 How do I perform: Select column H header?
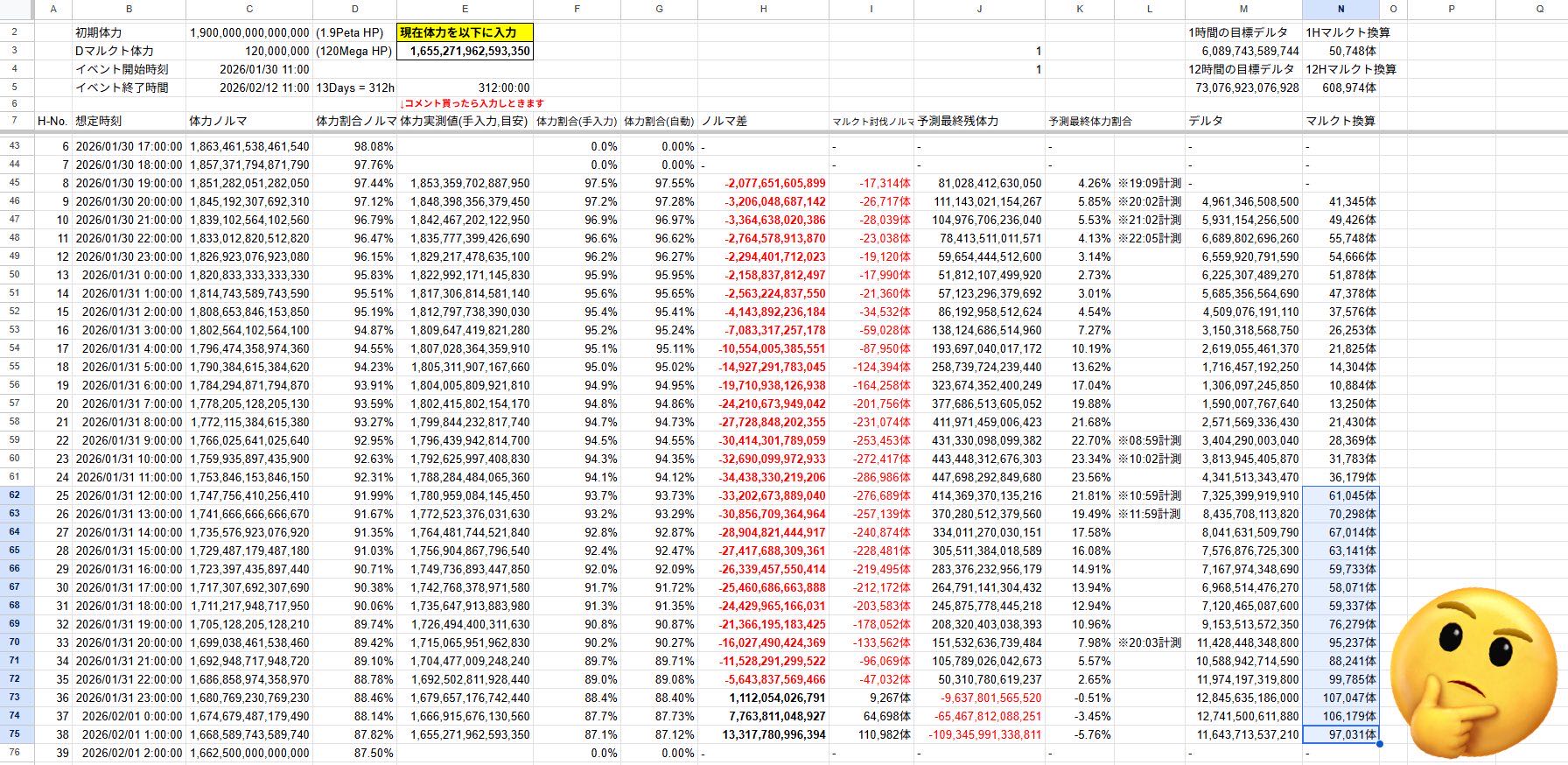pos(763,9)
